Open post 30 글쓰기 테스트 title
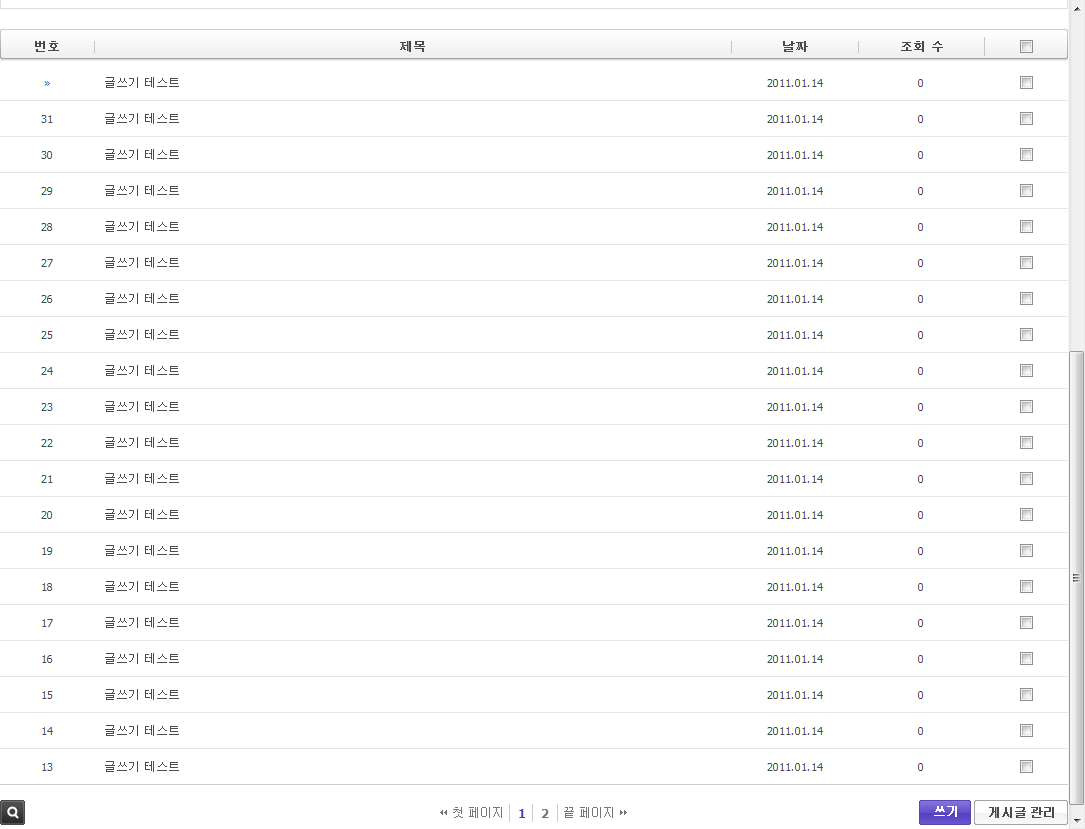This screenshot has width=1085, height=829. [142, 154]
